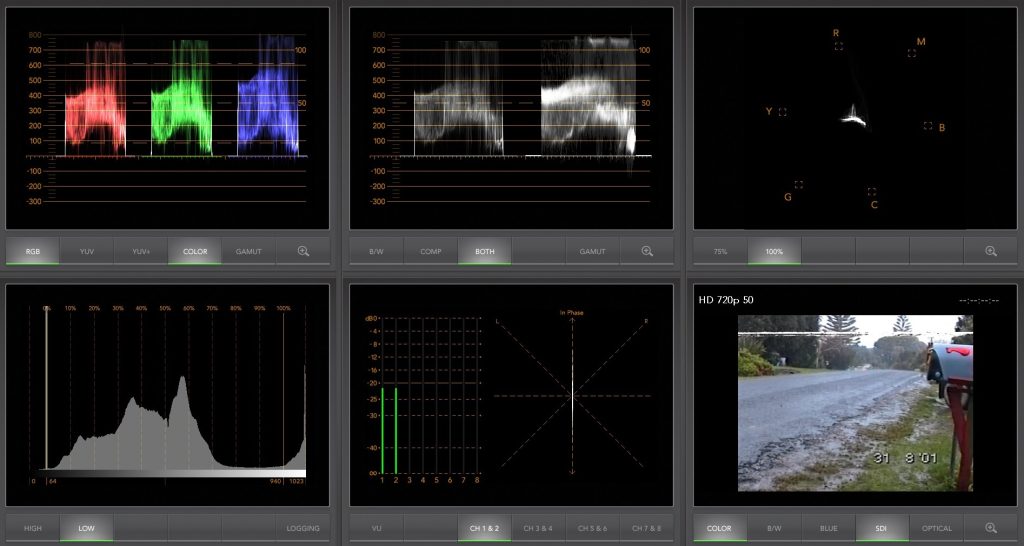
Task: Show audio channels CH 1 & 2
Action: click(x=485, y=528)
